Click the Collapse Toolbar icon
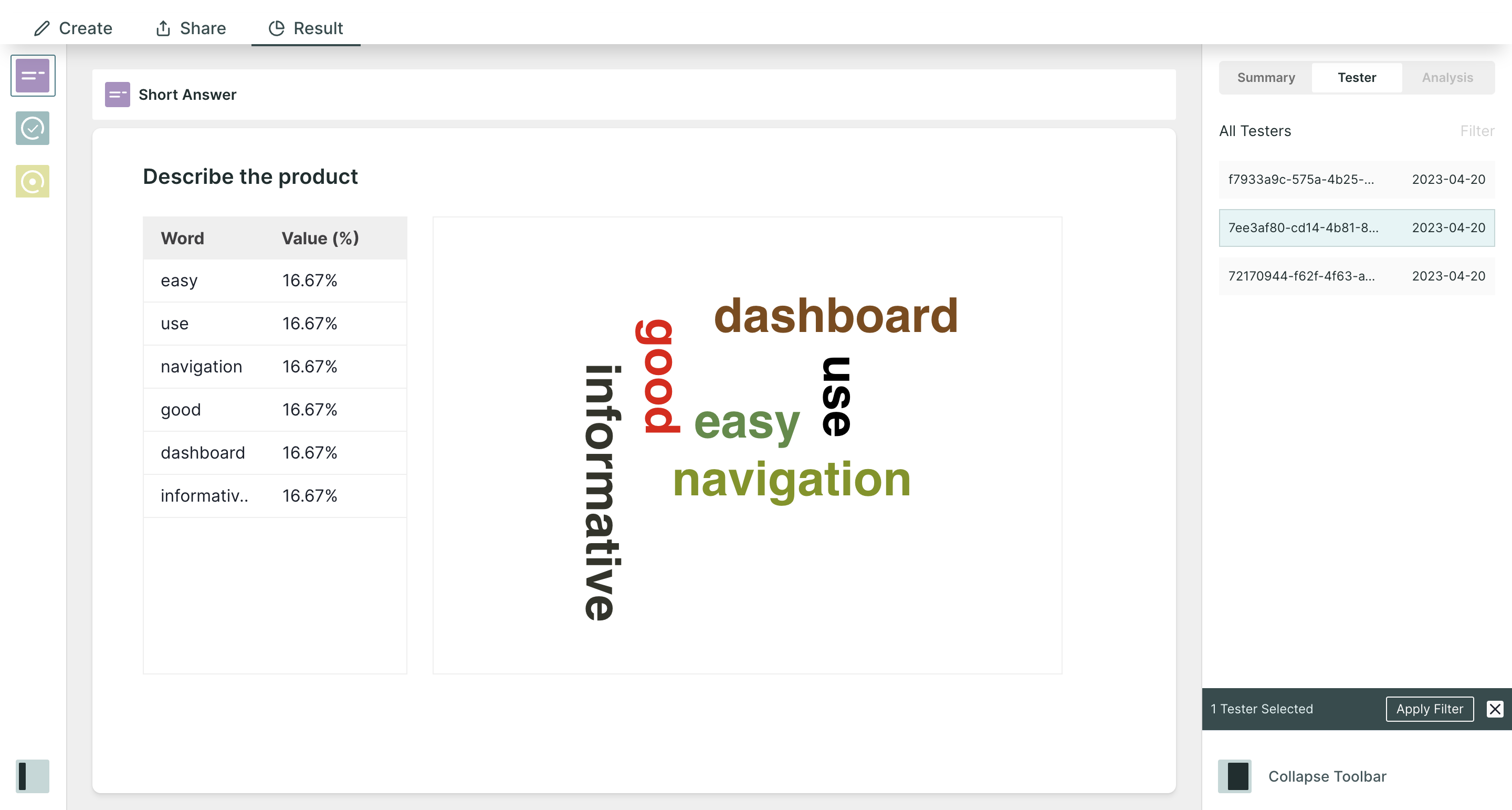 pos(1235,776)
